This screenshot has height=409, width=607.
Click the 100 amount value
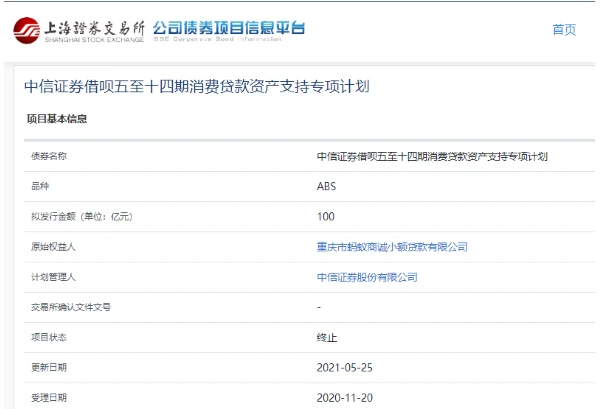pyautogui.click(x=326, y=216)
